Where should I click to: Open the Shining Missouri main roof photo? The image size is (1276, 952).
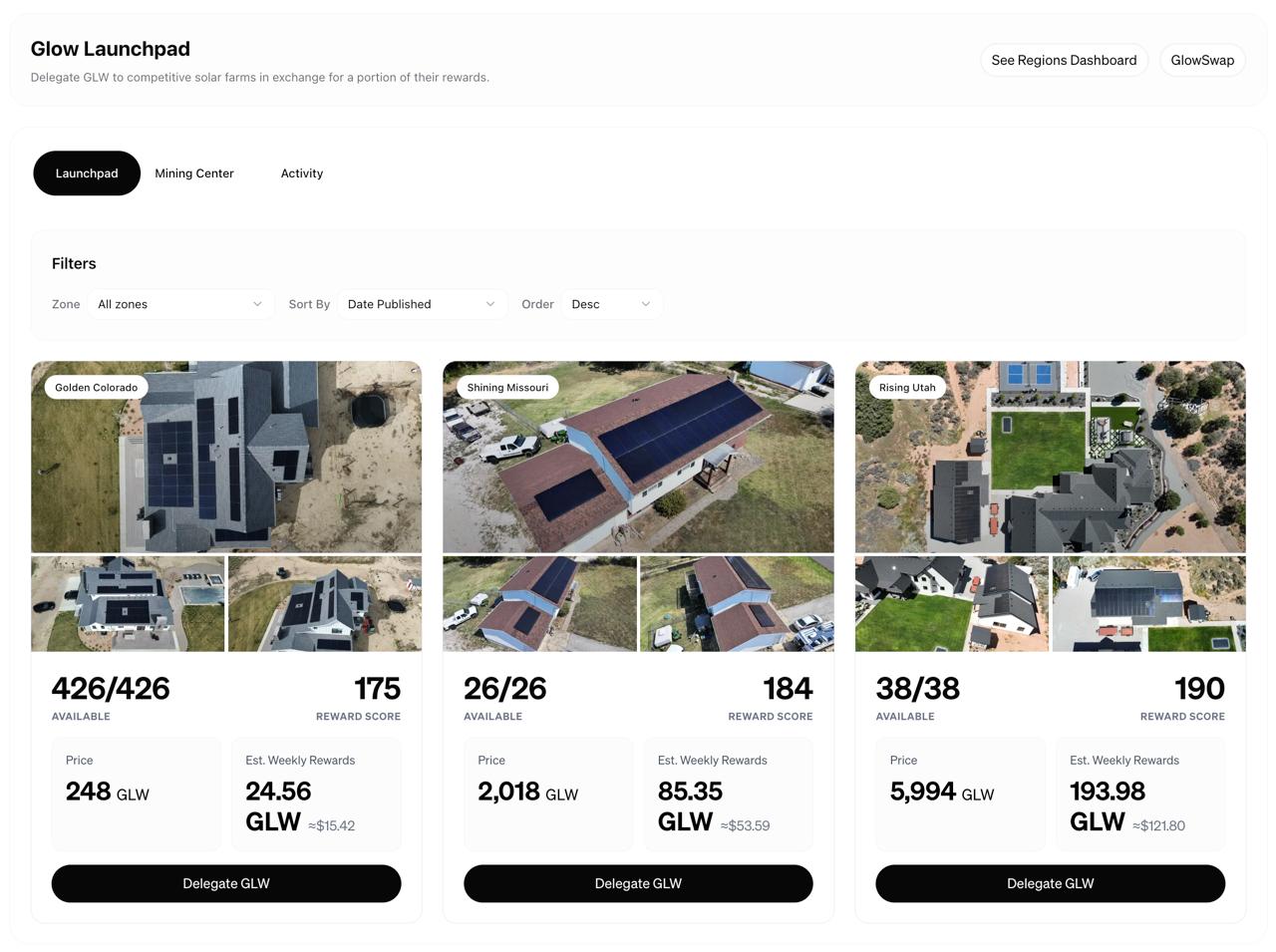(x=638, y=469)
